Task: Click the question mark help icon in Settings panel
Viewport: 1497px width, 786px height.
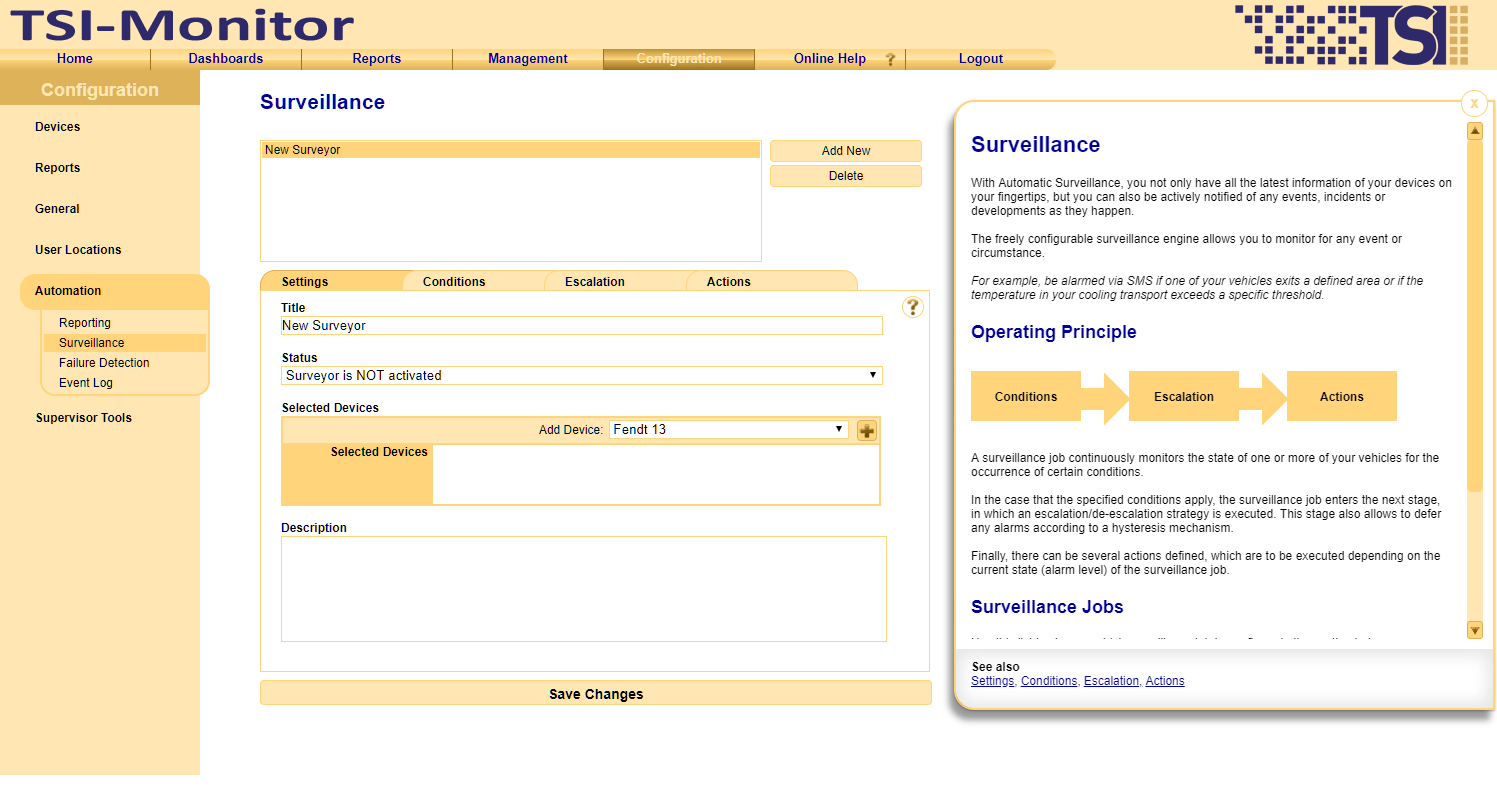Action: pyautogui.click(x=912, y=307)
